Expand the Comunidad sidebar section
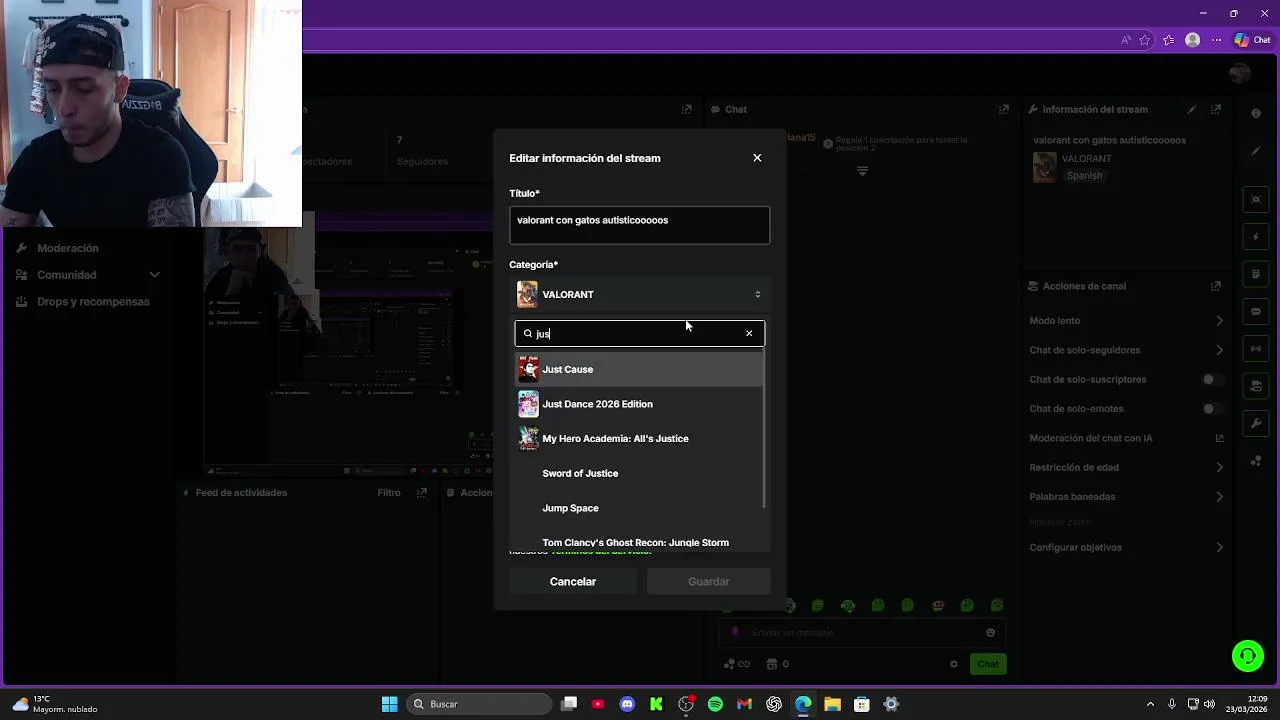Screen dimensions: 1280x720 click(x=88, y=275)
